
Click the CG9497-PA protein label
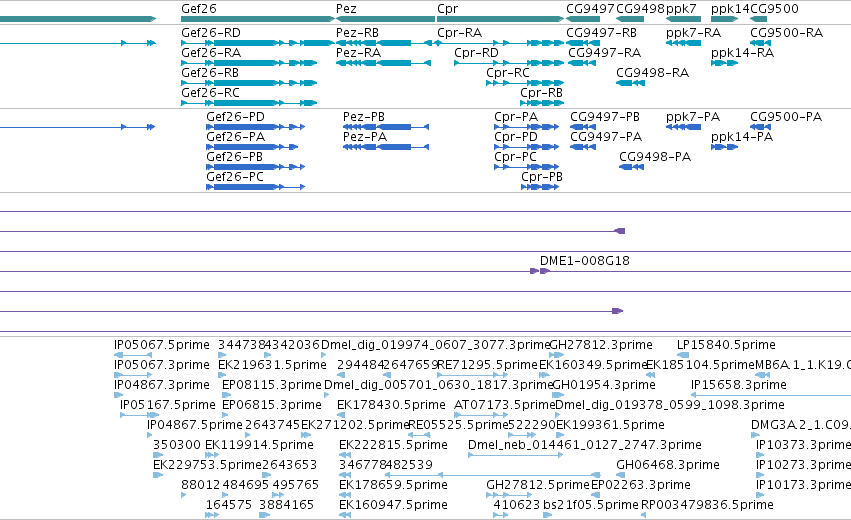[x=606, y=137]
